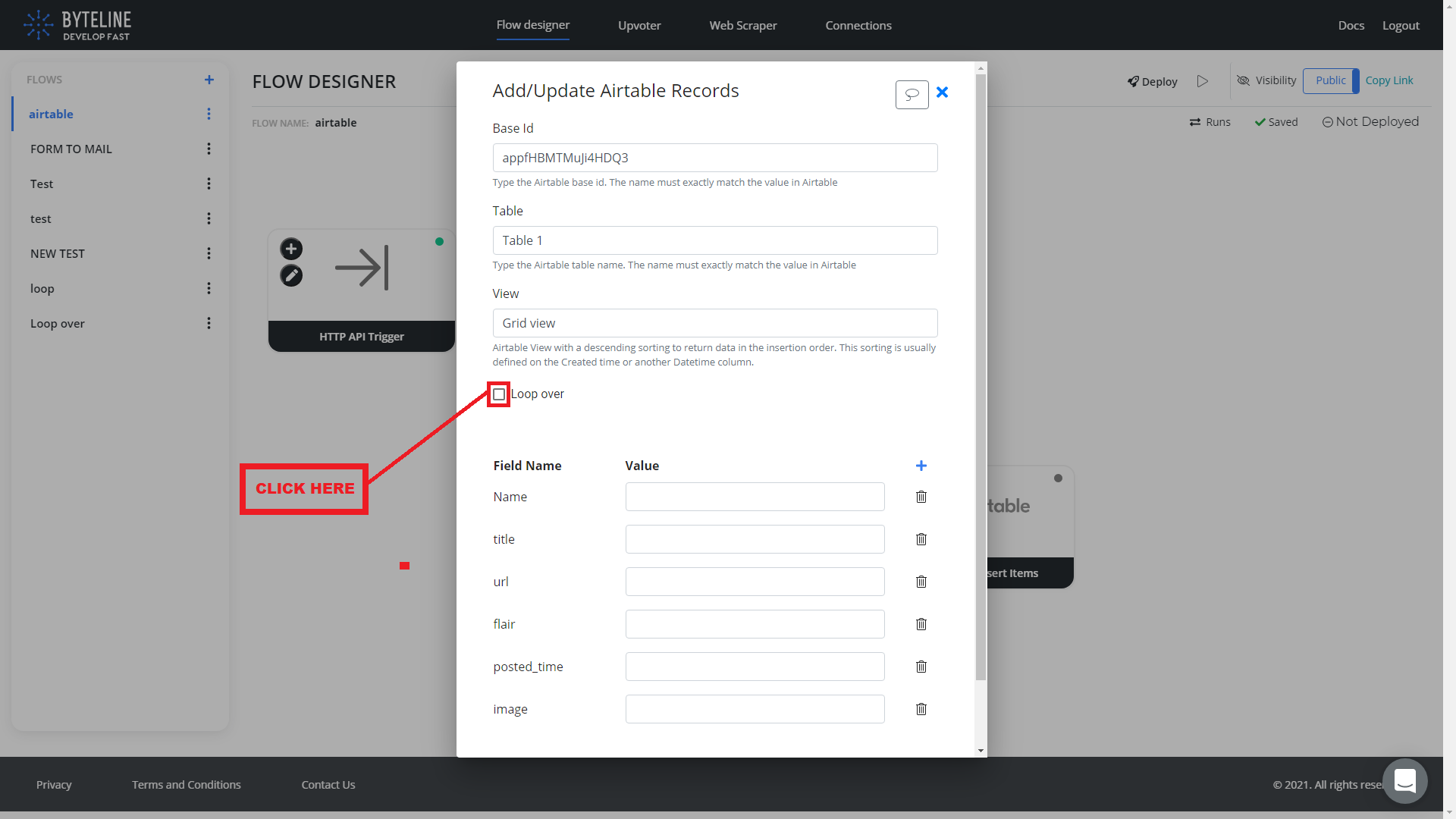Click the title value input
This screenshot has width=1456, height=819.
(x=755, y=539)
